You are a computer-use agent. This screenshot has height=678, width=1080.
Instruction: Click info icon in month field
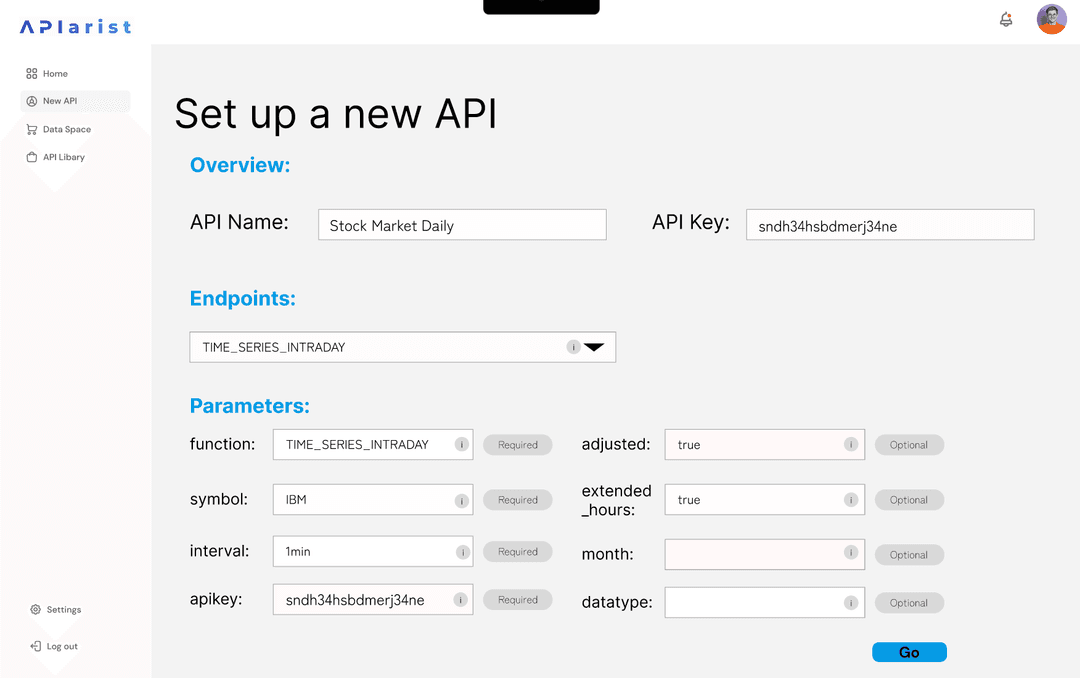(851, 552)
